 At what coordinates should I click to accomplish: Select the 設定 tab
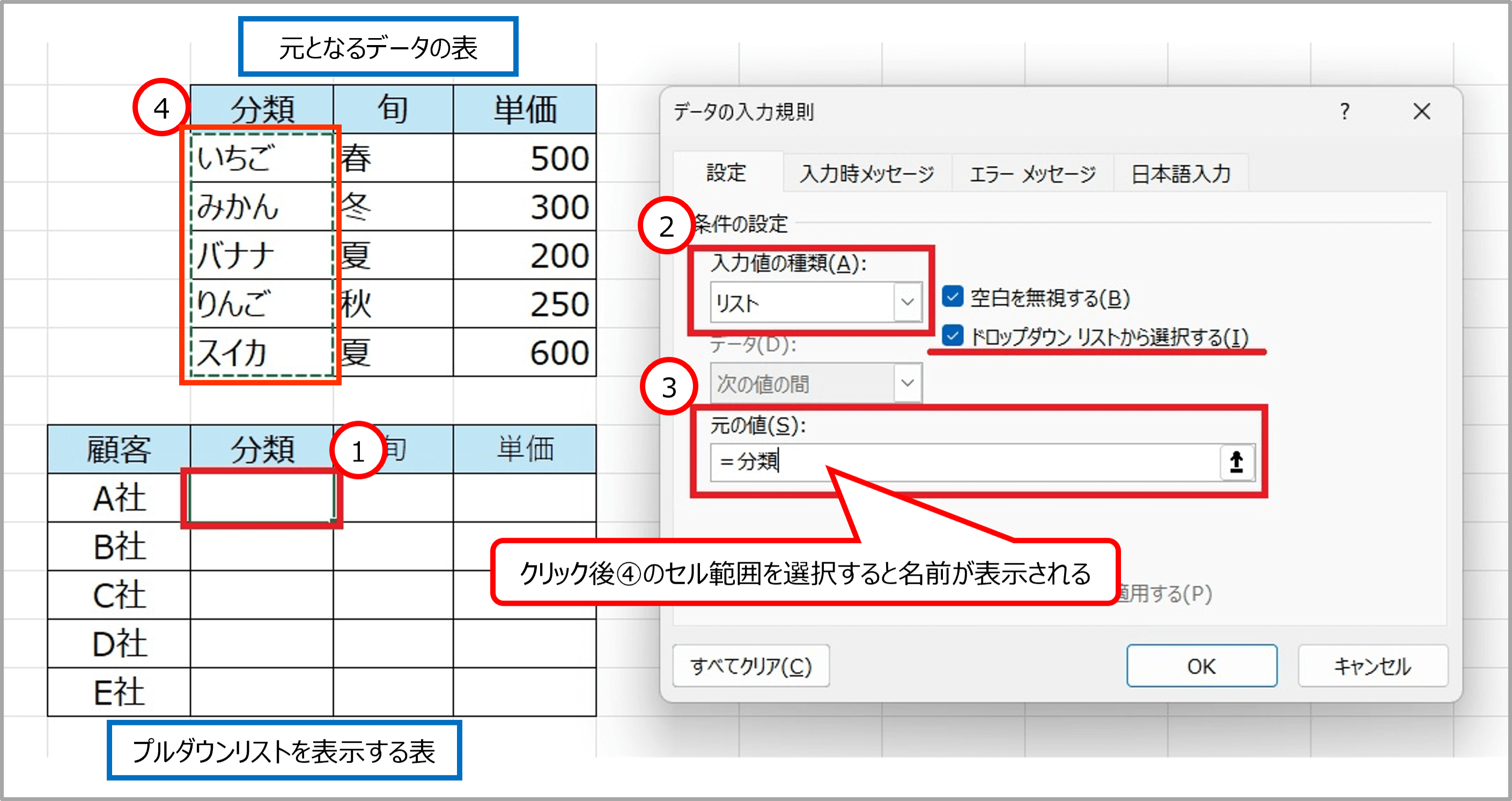[726, 173]
